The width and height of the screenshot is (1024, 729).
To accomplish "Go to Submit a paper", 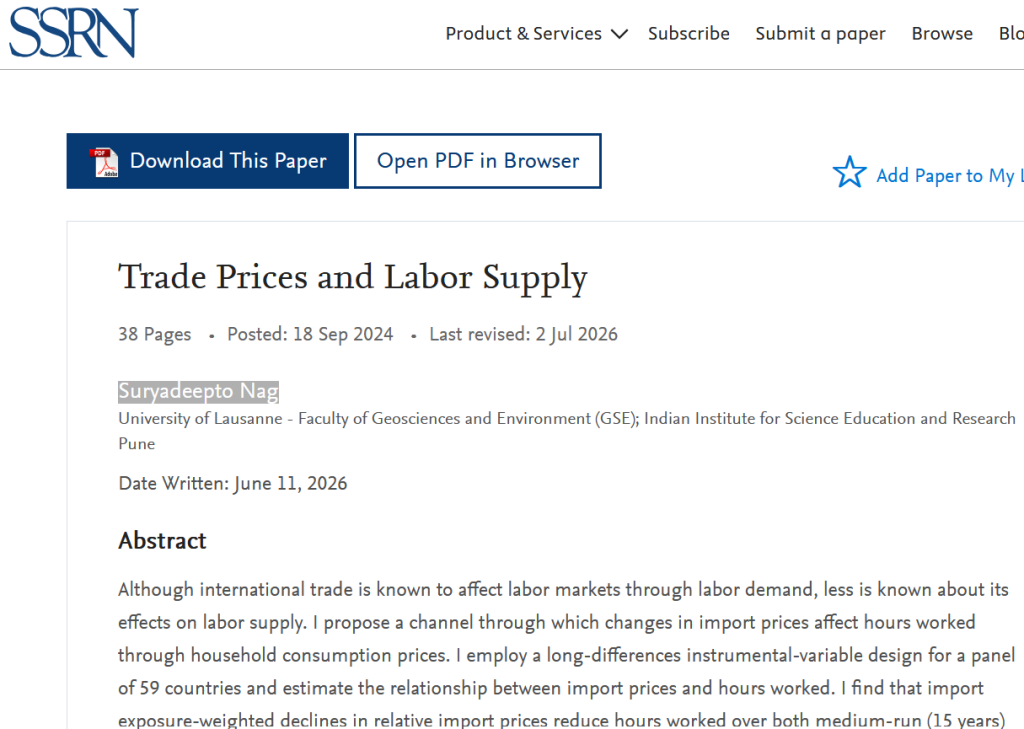I will click(820, 33).
